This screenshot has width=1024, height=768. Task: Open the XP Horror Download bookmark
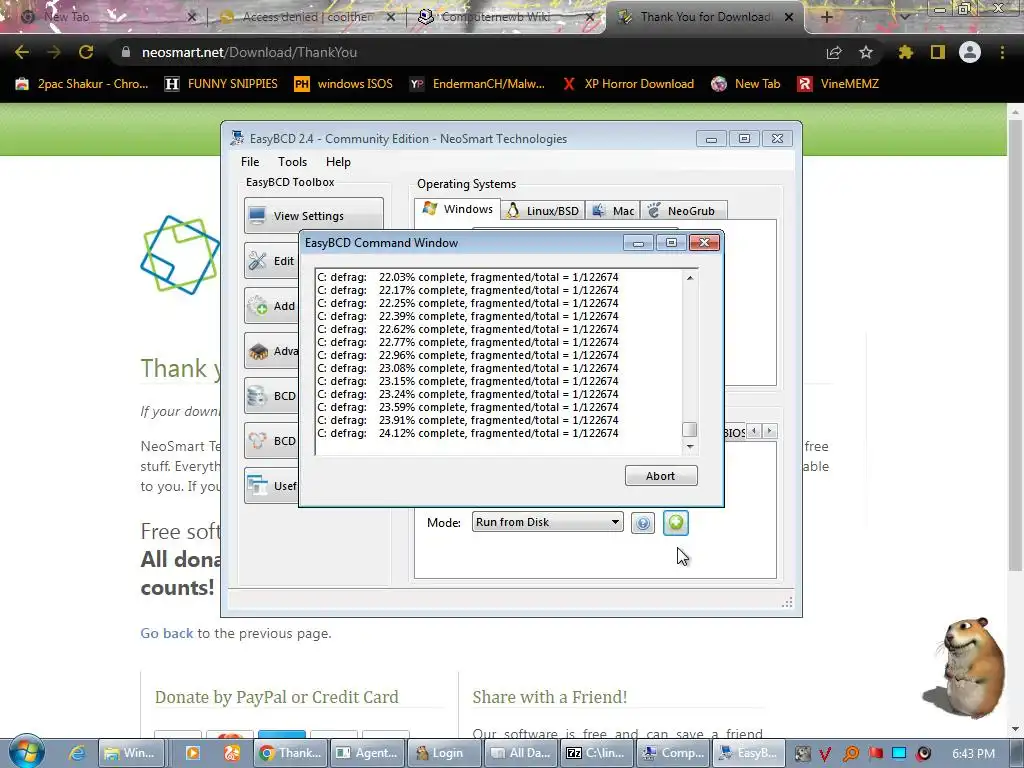pyautogui.click(x=628, y=84)
